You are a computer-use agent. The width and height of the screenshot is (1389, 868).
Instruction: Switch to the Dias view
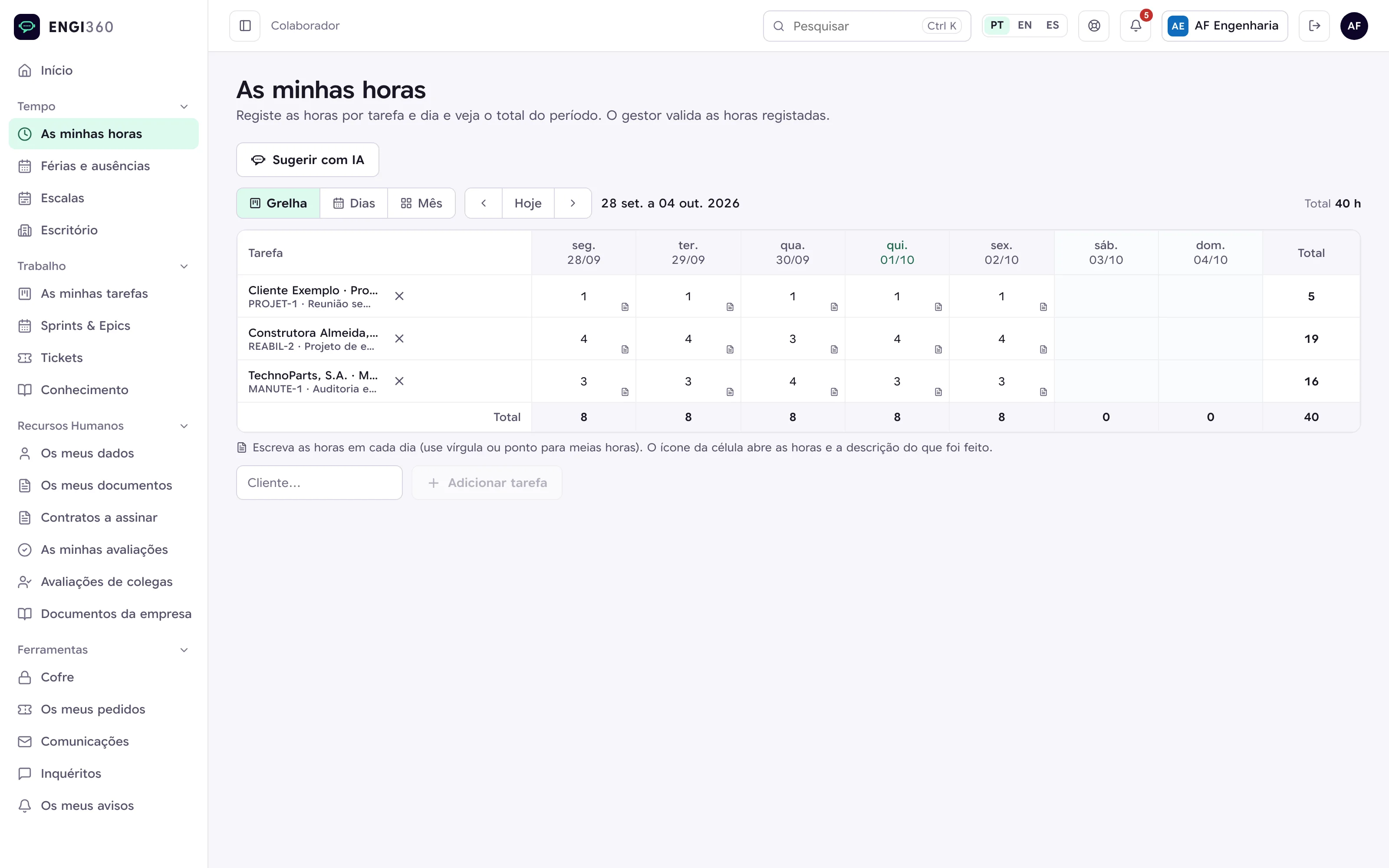[x=354, y=203]
